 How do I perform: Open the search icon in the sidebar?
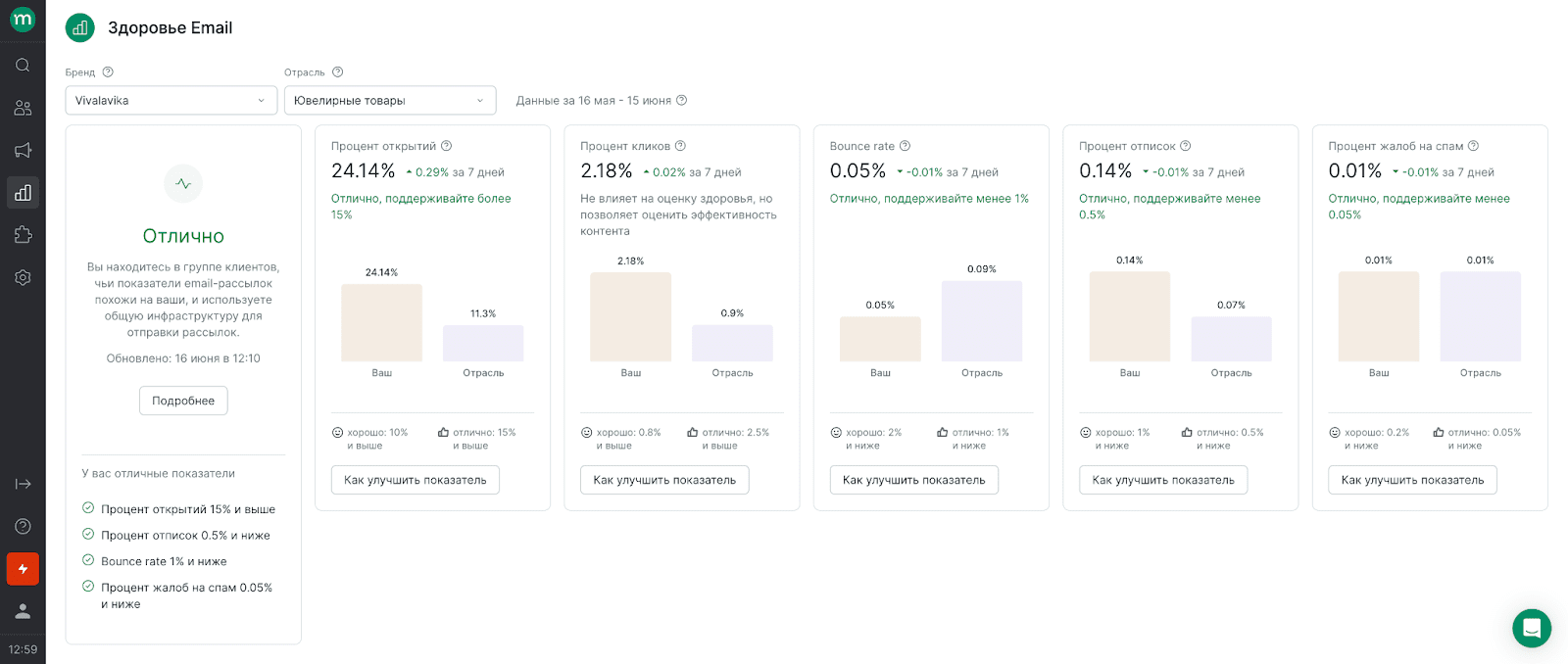pyautogui.click(x=23, y=65)
